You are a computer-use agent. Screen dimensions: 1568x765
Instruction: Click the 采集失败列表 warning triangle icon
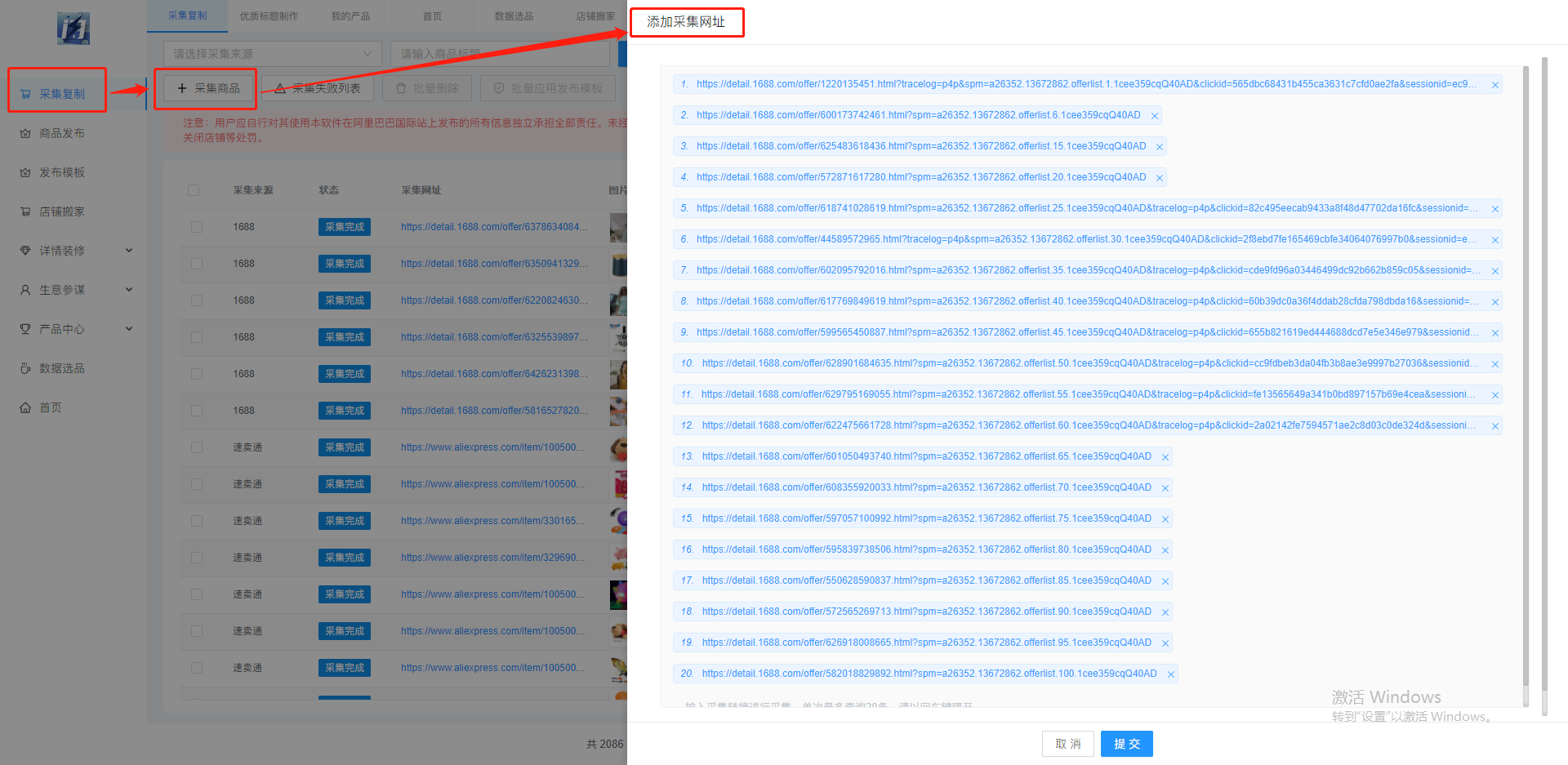[280, 88]
